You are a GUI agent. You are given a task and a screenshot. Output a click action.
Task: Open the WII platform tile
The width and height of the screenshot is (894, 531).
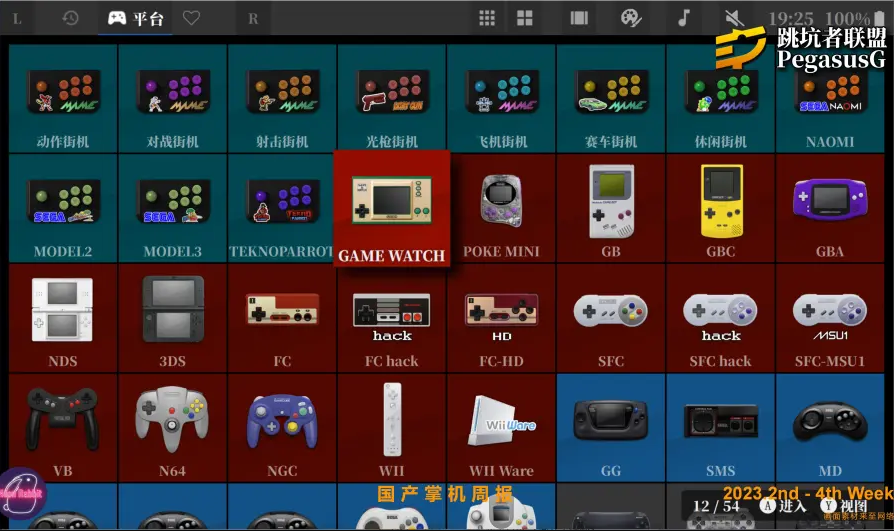(392, 428)
